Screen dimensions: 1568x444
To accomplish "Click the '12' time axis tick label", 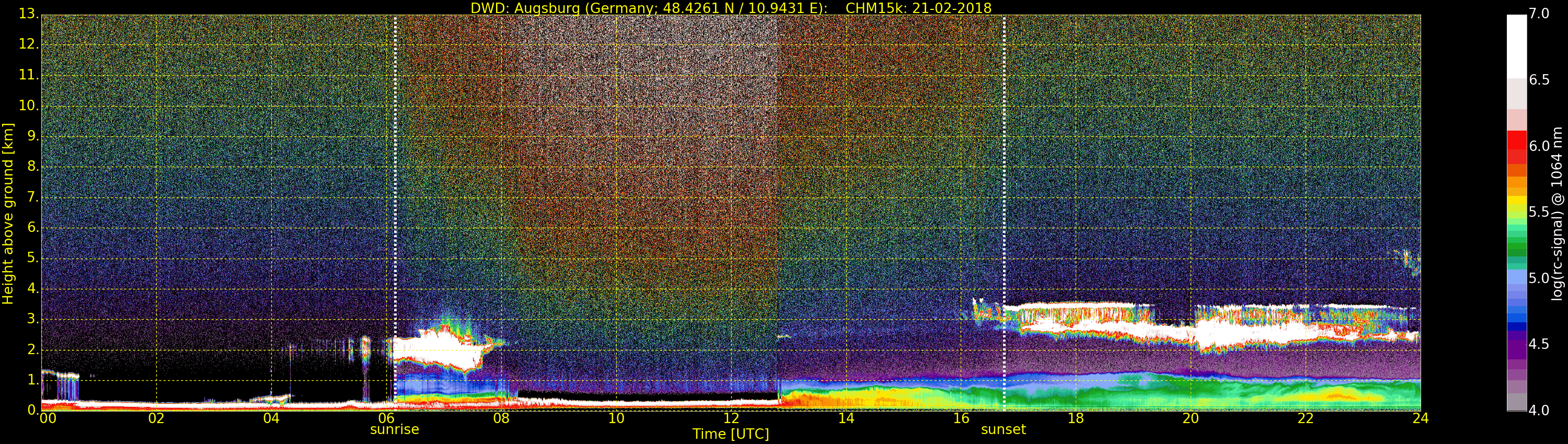I will [x=731, y=418].
